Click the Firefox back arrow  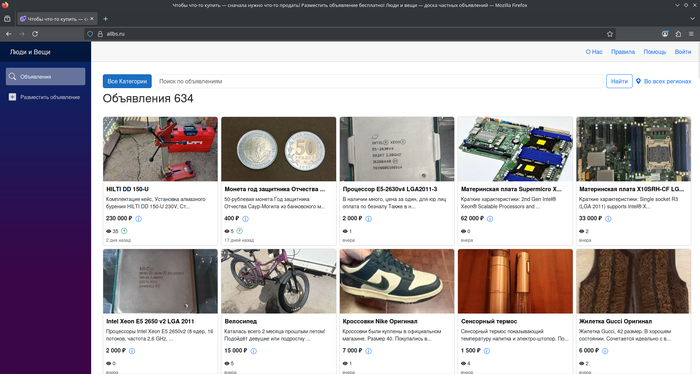coord(8,34)
